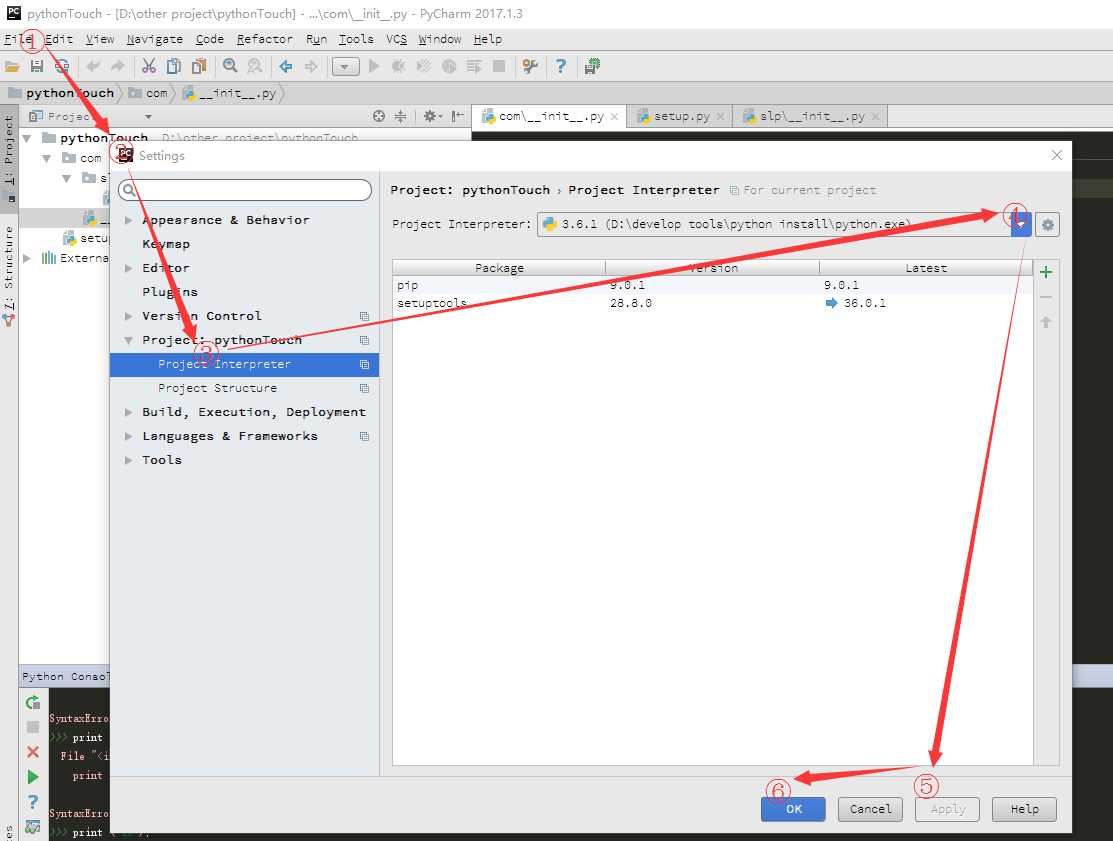Click the Copy toolbar icon
The image size is (1113, 841).
[x=173, y=67]
